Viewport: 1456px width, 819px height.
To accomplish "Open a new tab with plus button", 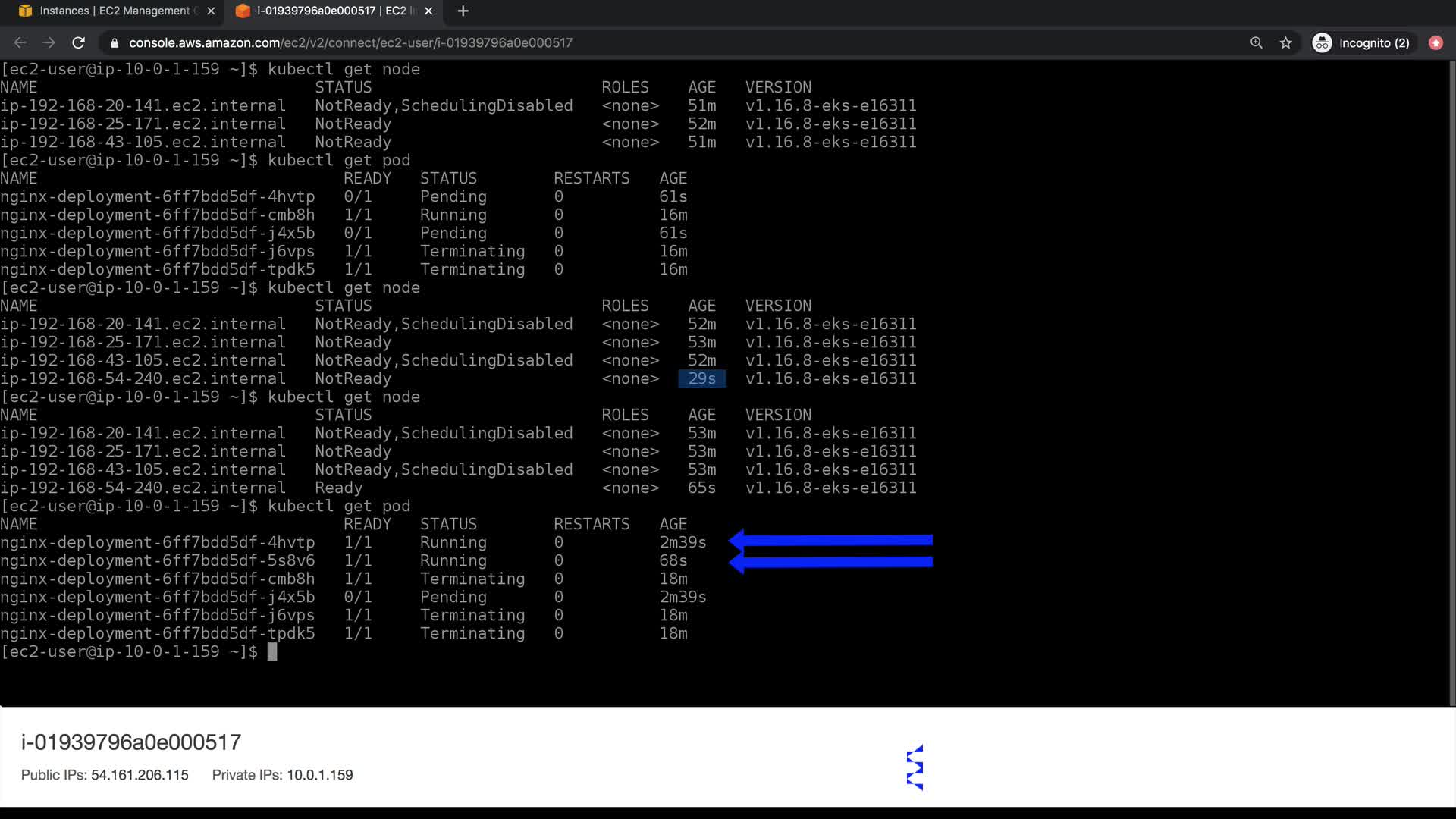I will click(463, 11).
